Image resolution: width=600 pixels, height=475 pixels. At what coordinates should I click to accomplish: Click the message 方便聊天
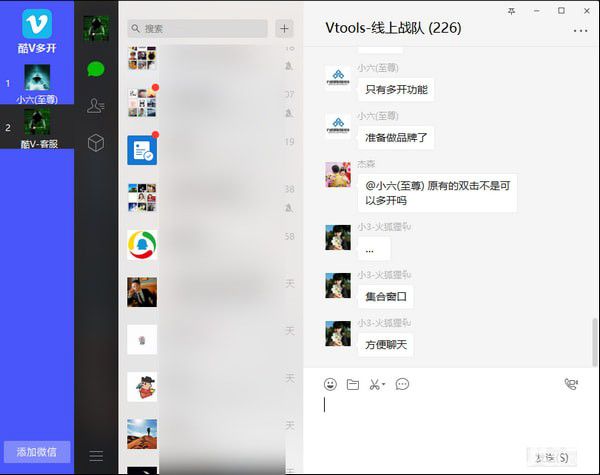click(x=386, y=344)
